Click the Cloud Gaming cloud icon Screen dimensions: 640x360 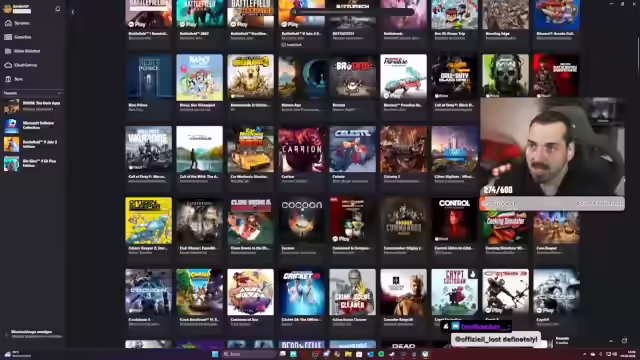click(8, 65)
